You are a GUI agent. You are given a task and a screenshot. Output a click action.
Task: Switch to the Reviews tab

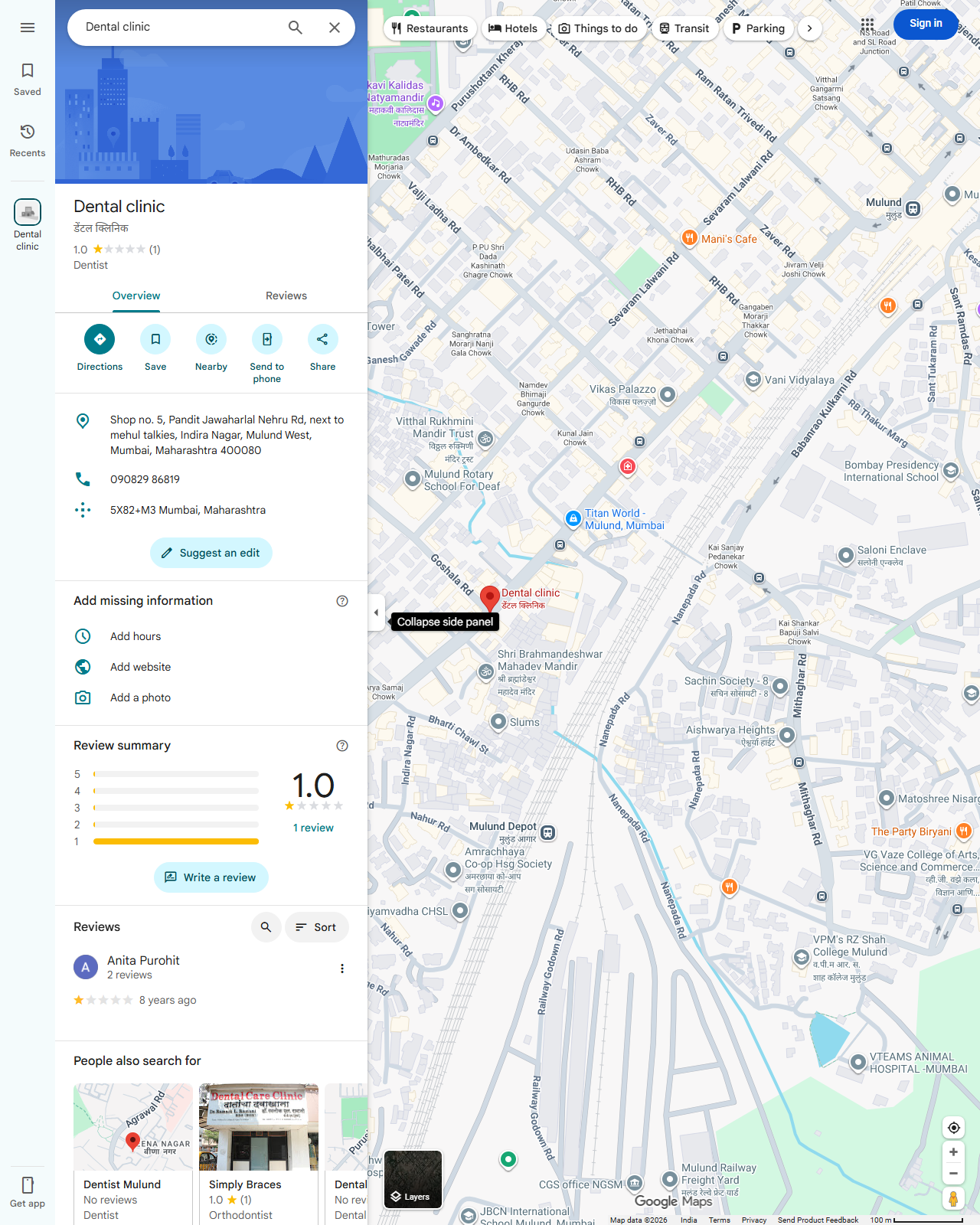pyautogui.click(x=286, y=296)
